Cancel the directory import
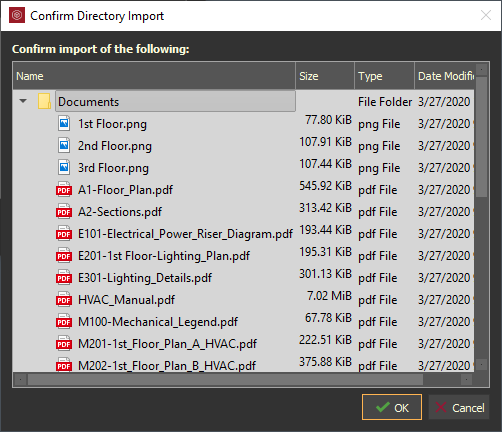502x432 pixels. [459, 407]
